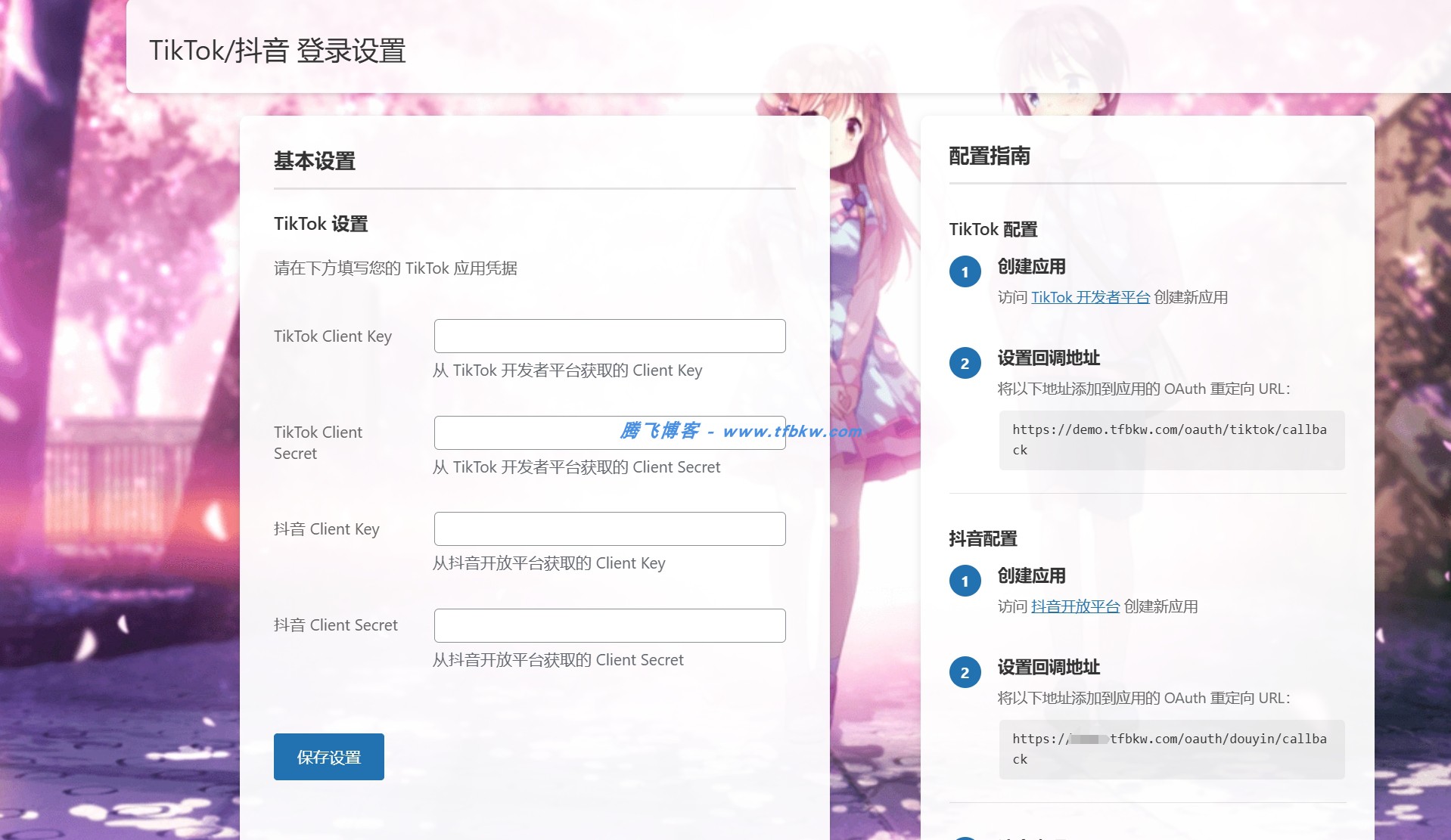Click the 抖音 Client Key input field

click(609, 528)
